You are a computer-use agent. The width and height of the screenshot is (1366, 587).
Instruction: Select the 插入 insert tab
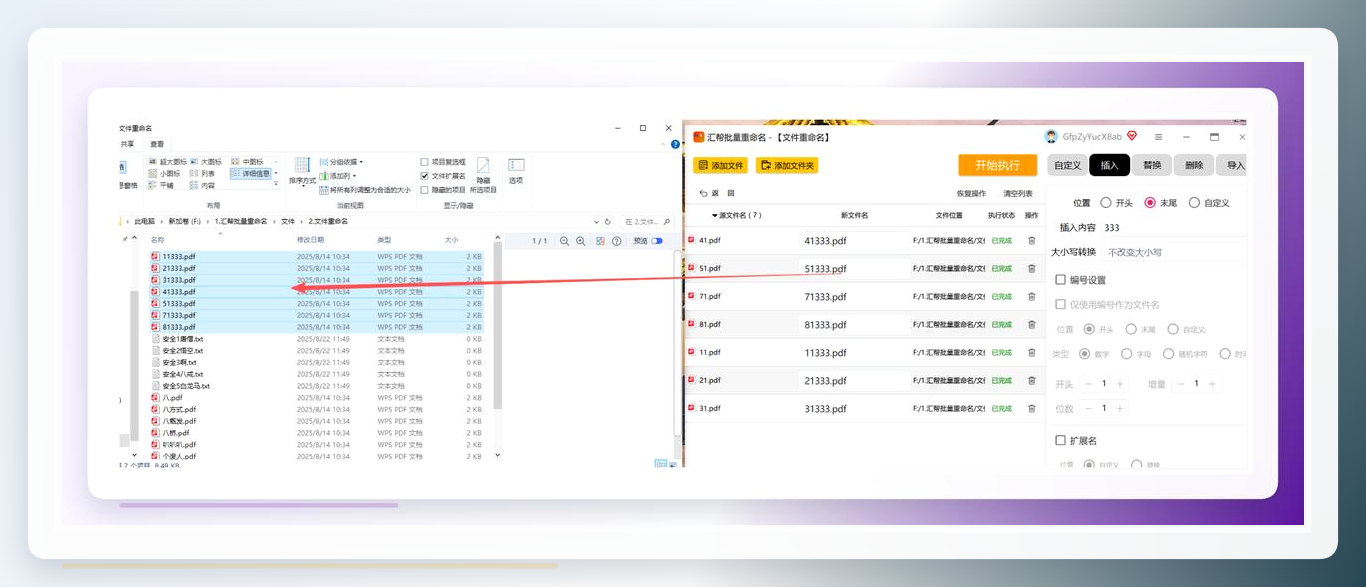click(x=1109, y=165)
